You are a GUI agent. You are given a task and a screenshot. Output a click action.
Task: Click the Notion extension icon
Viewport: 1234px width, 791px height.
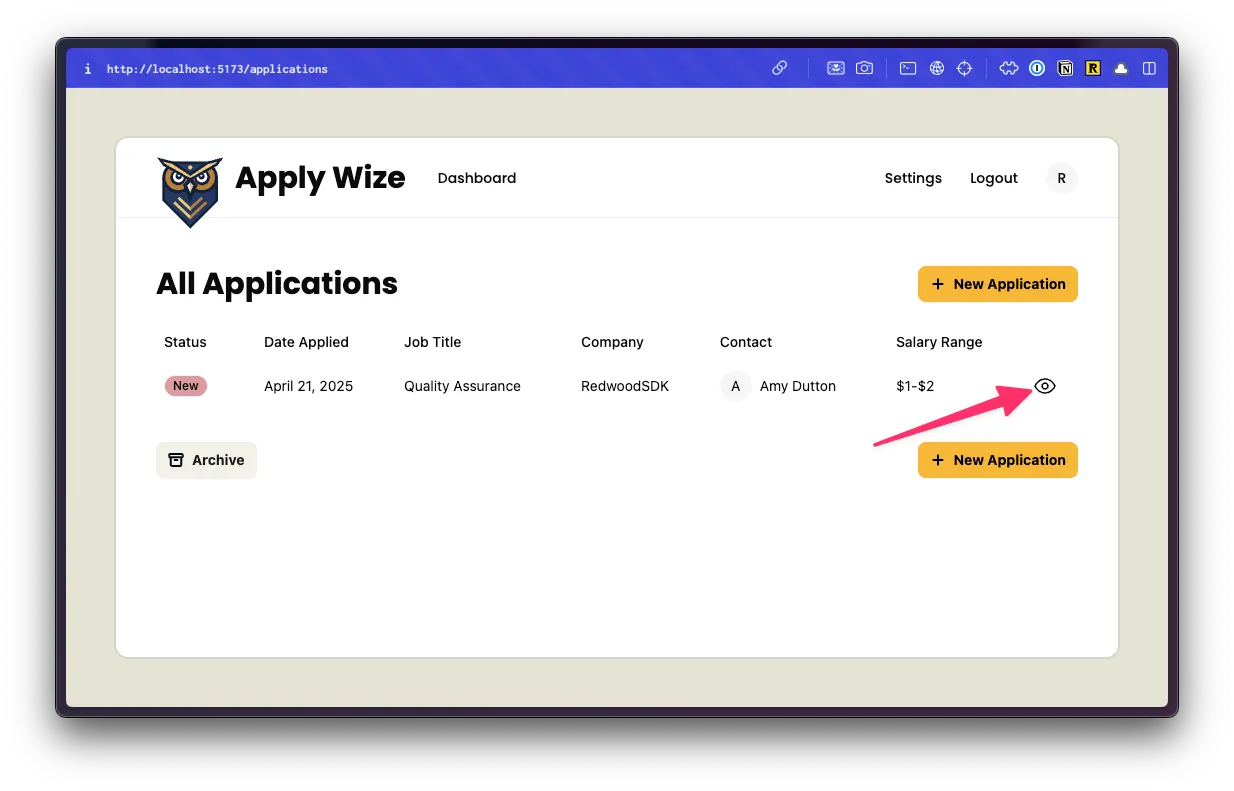1066,69
